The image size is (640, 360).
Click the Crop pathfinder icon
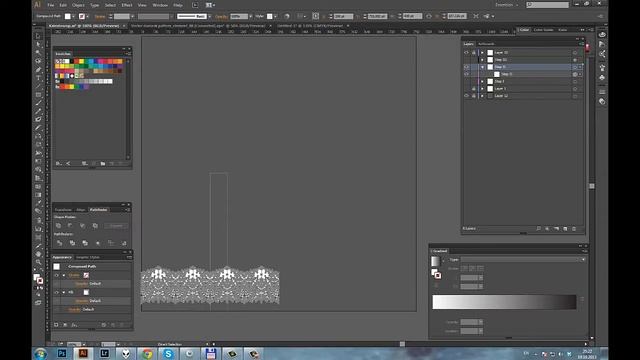point(98,243)
